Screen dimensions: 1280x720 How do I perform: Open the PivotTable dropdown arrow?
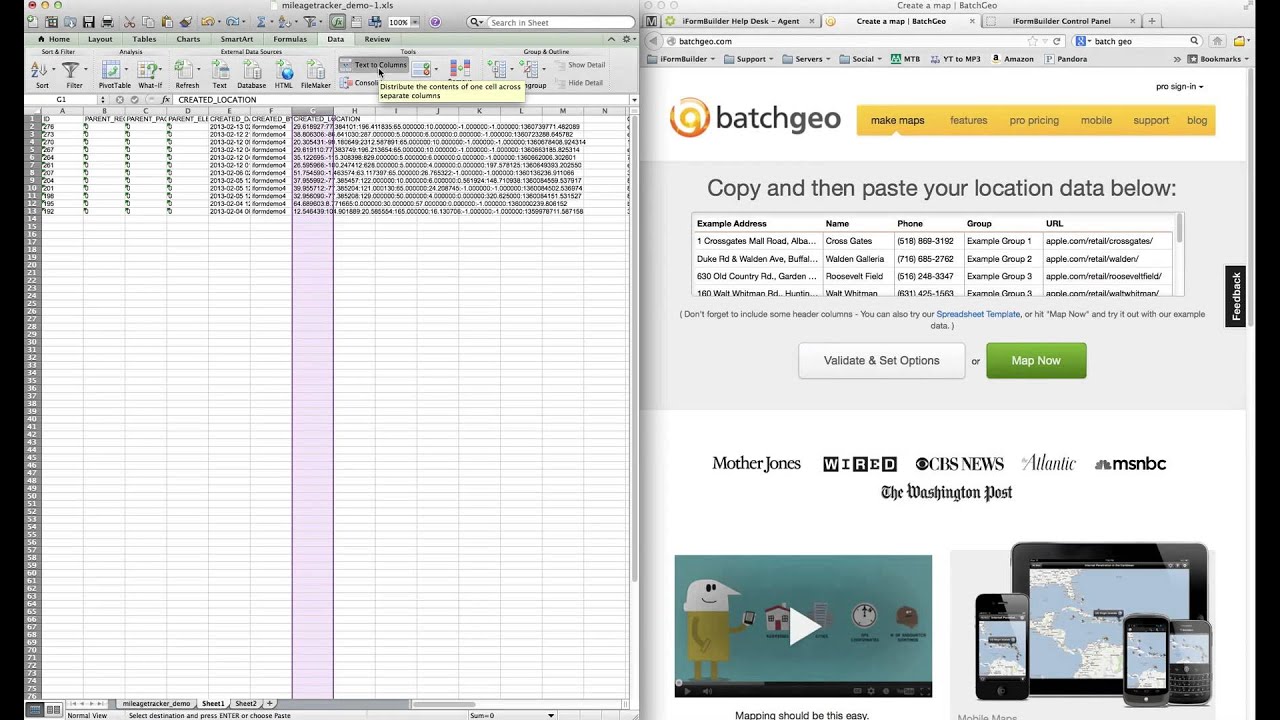126,69
